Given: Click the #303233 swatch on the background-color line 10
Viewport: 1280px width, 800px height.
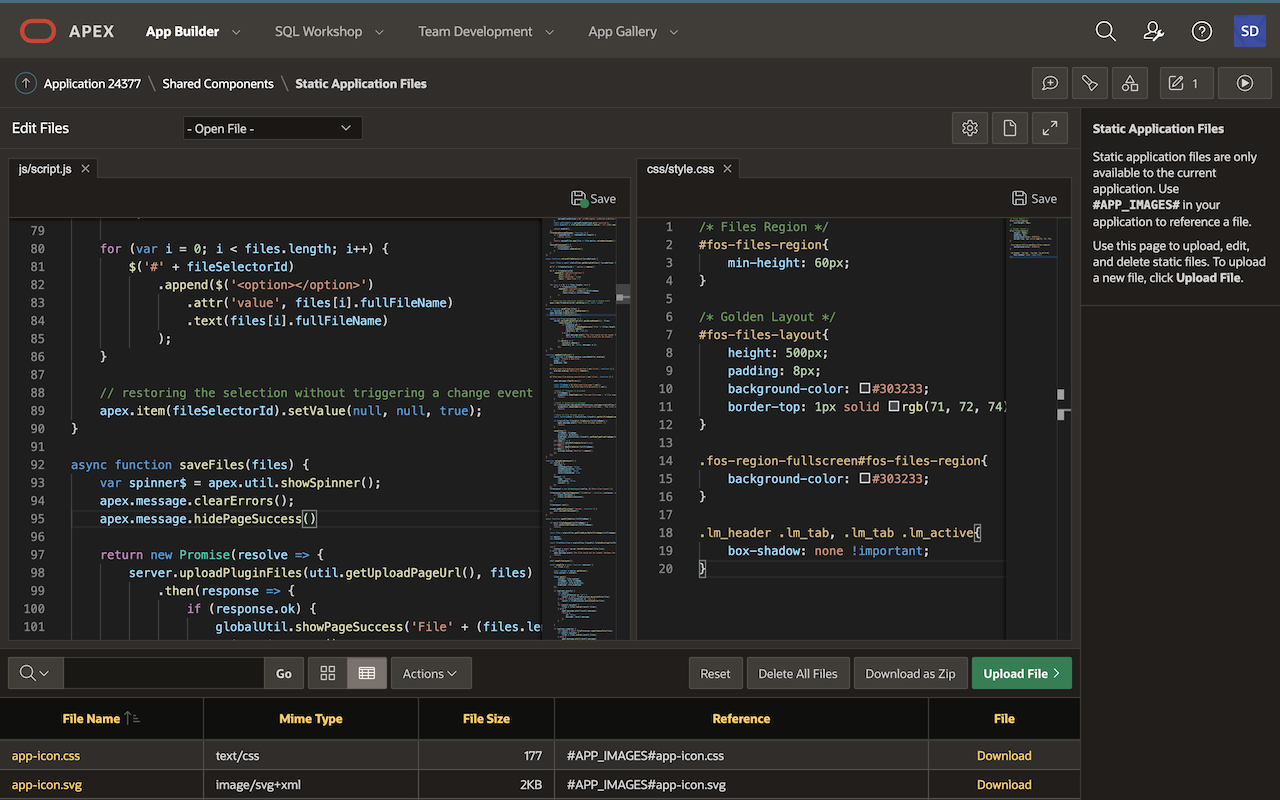Looking at the screenshot, I should [x=865, y=389].
